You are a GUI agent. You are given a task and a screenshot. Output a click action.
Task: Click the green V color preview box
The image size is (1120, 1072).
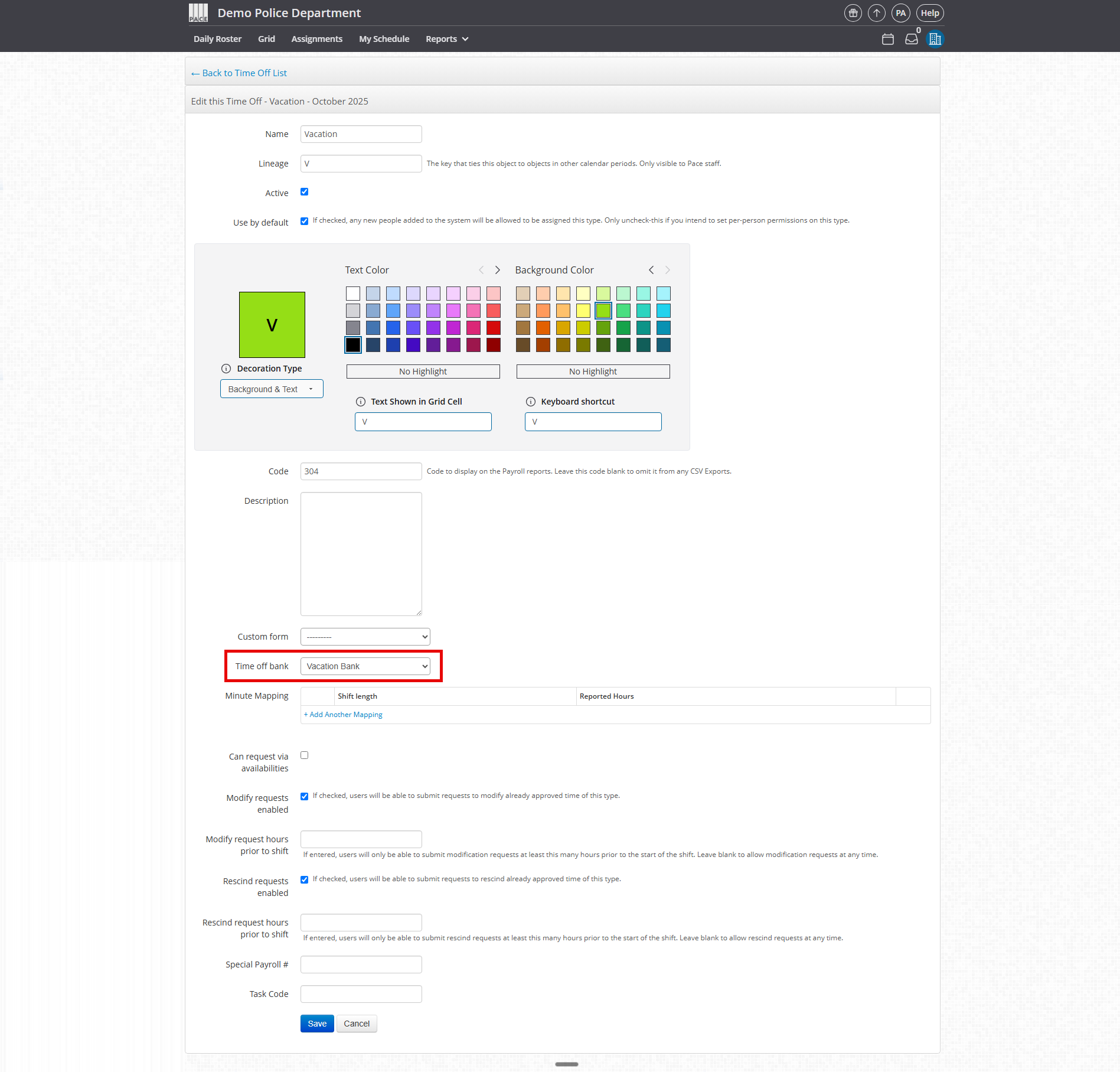(x=272, y=325)
